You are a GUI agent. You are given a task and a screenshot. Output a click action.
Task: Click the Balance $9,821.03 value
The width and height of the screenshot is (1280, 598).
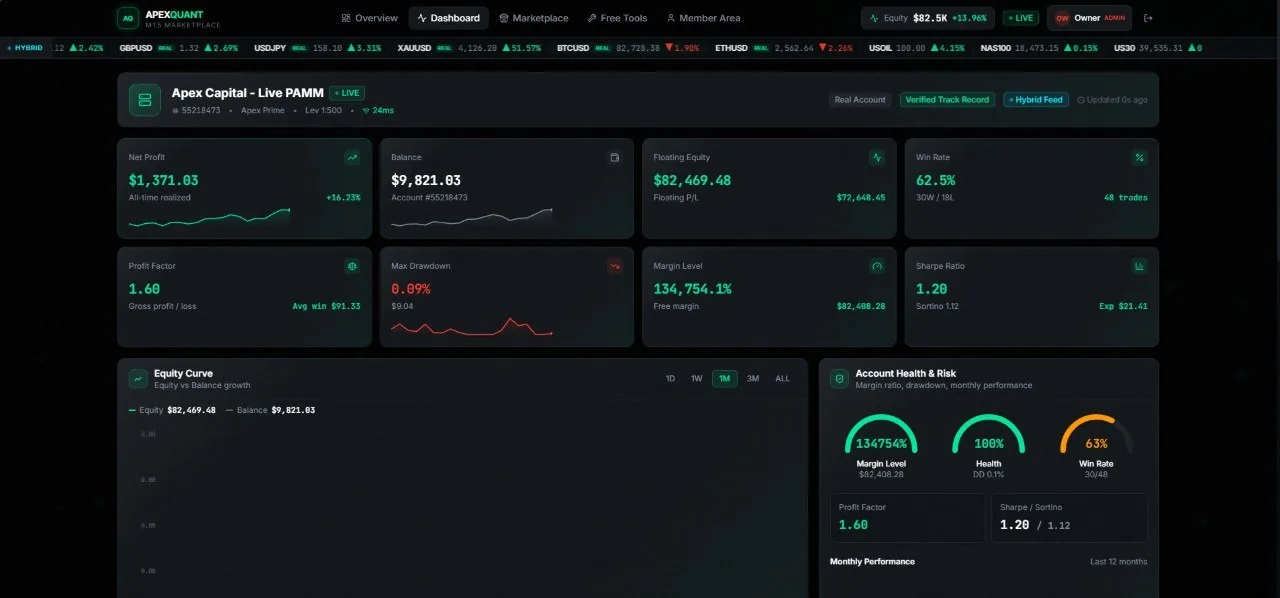(x=426, y=180)
